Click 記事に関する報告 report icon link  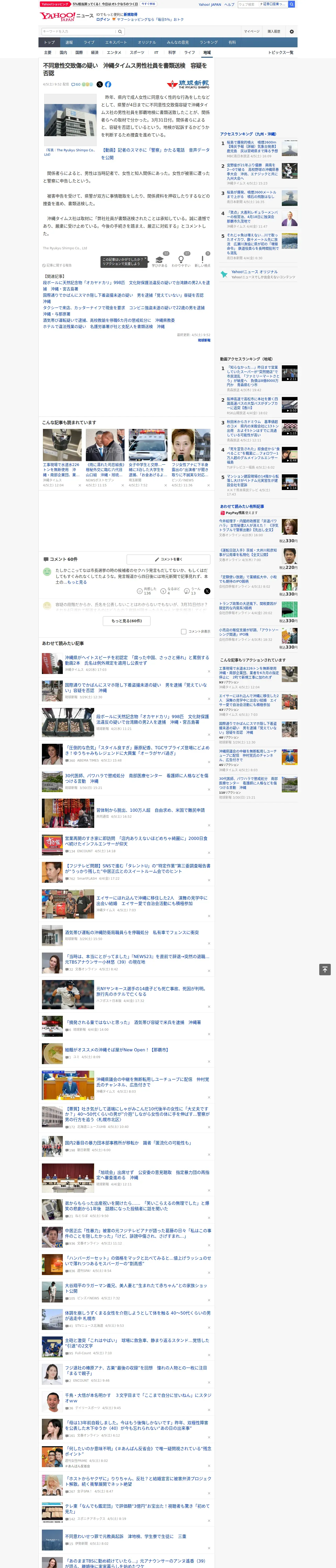[x=57, y=266]
